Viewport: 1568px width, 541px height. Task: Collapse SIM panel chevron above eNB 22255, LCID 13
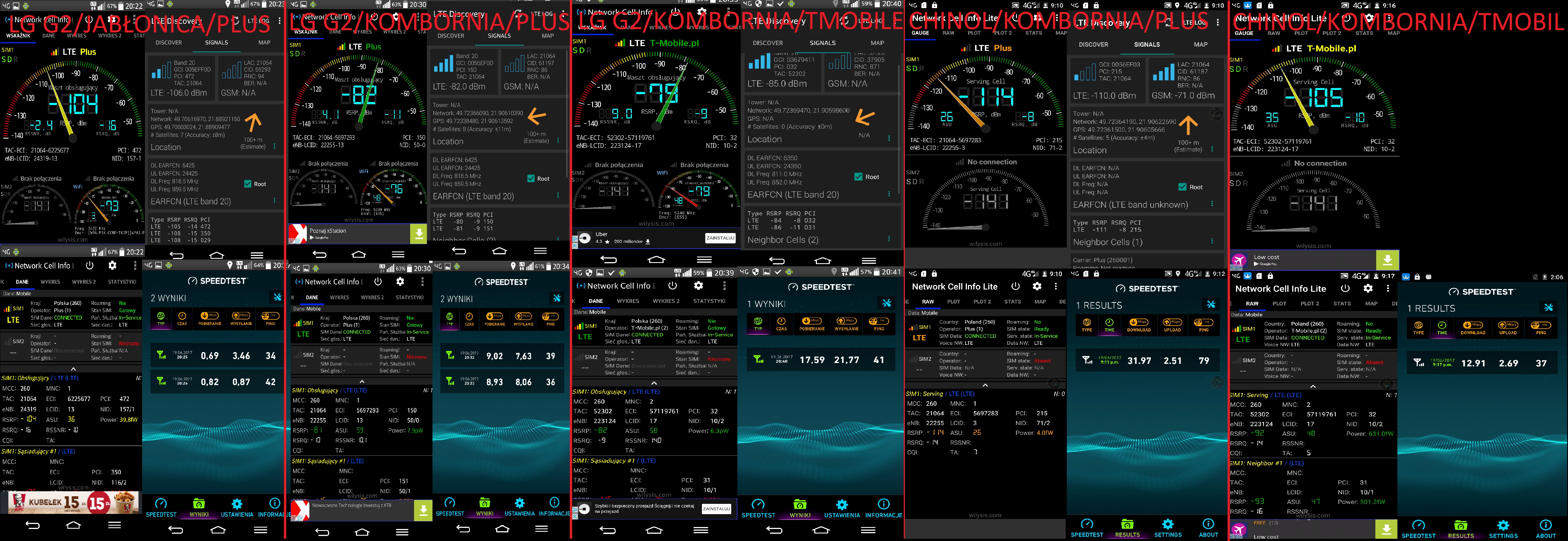pos(362,381)
